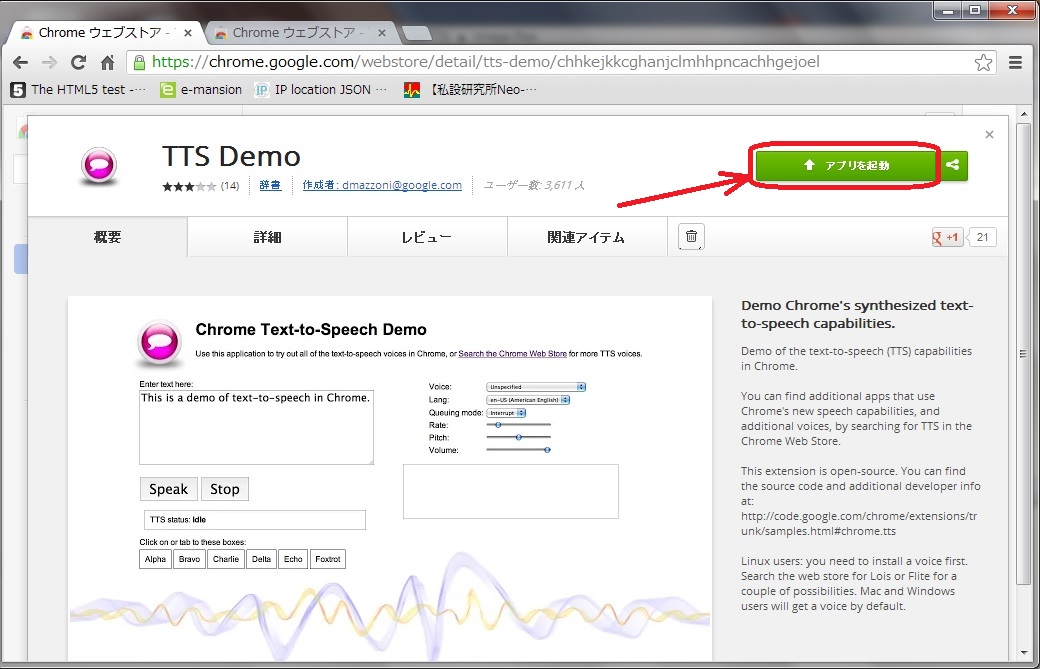Bookmark this page with the star icon
Image resolution: width=1040 pixels, height=669 pixels.
[x=983, y=62]
